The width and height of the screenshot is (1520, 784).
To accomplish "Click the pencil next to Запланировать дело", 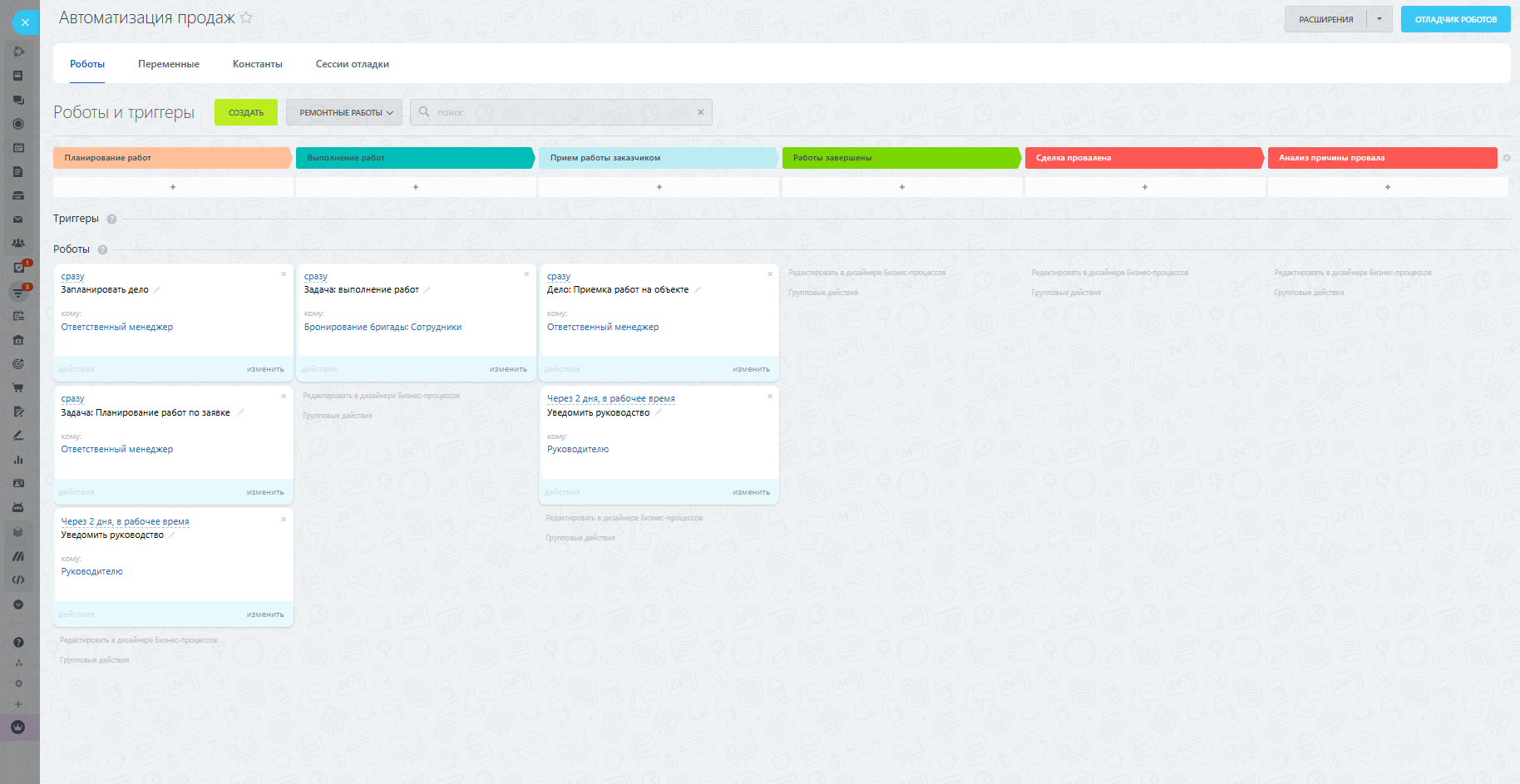I will pos(157,290).
